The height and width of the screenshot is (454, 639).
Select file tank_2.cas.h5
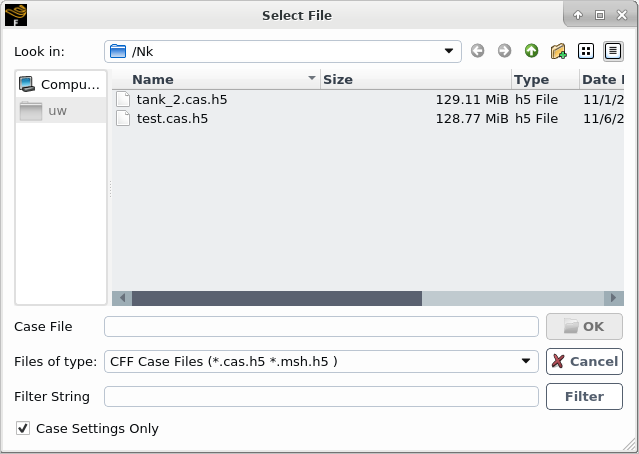pos(182,99)
